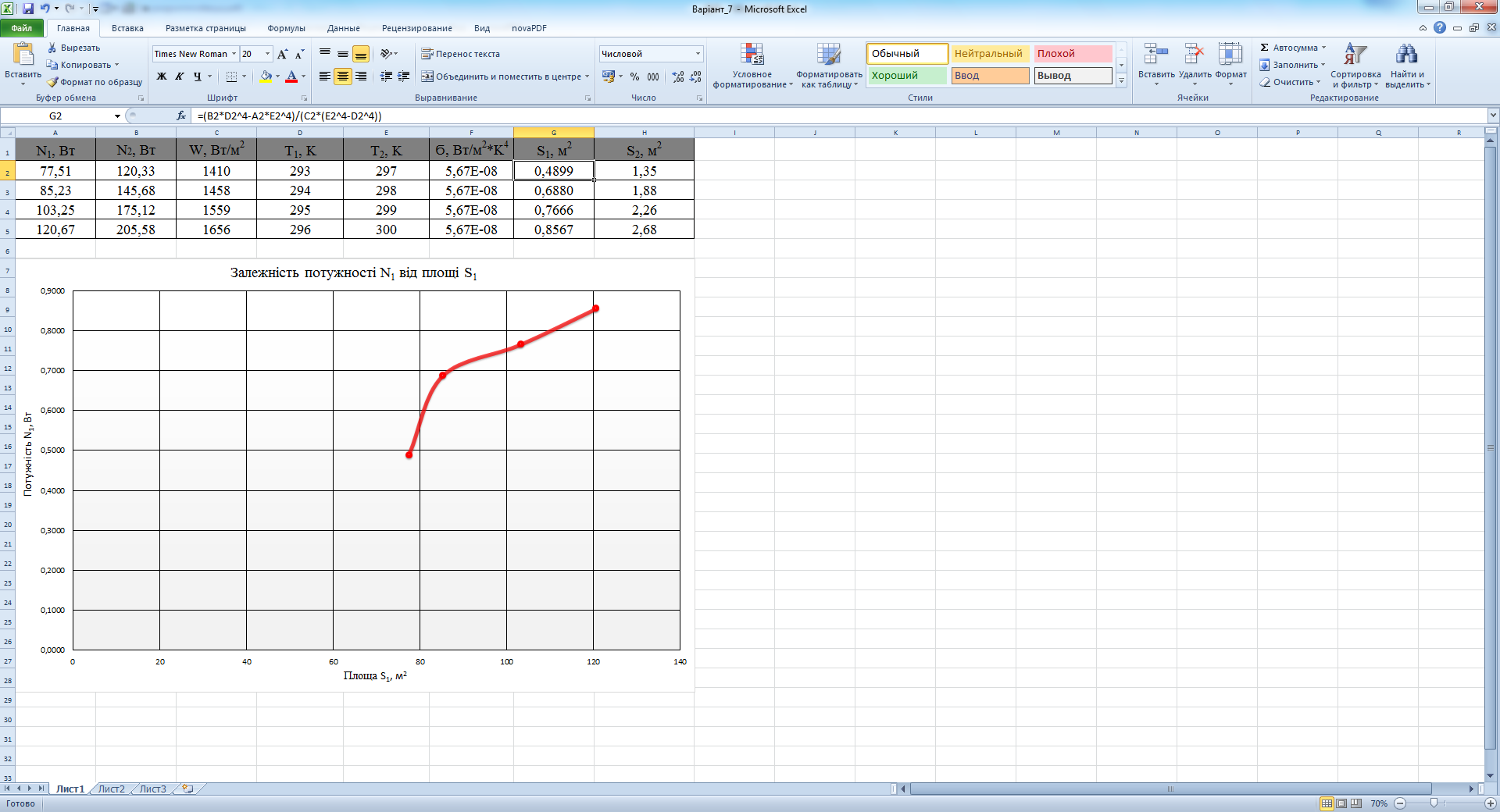Toggle text wrapping (Перенос текста)
Screen dimensions: 1500x812
click(460, 54)
